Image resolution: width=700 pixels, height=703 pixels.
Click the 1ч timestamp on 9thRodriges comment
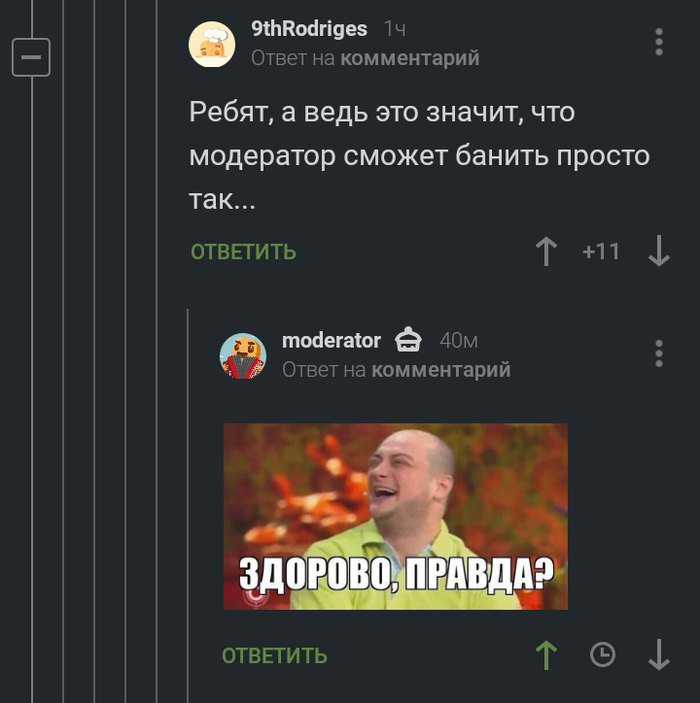click(395, 29)
